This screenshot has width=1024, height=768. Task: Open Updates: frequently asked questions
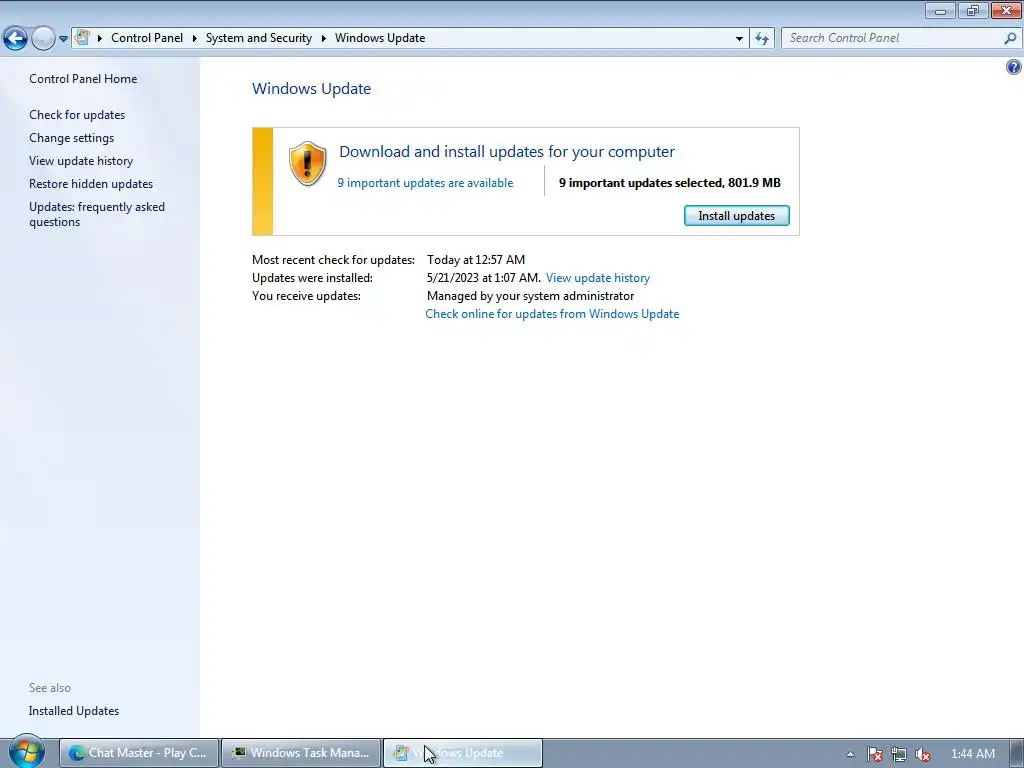97,214
